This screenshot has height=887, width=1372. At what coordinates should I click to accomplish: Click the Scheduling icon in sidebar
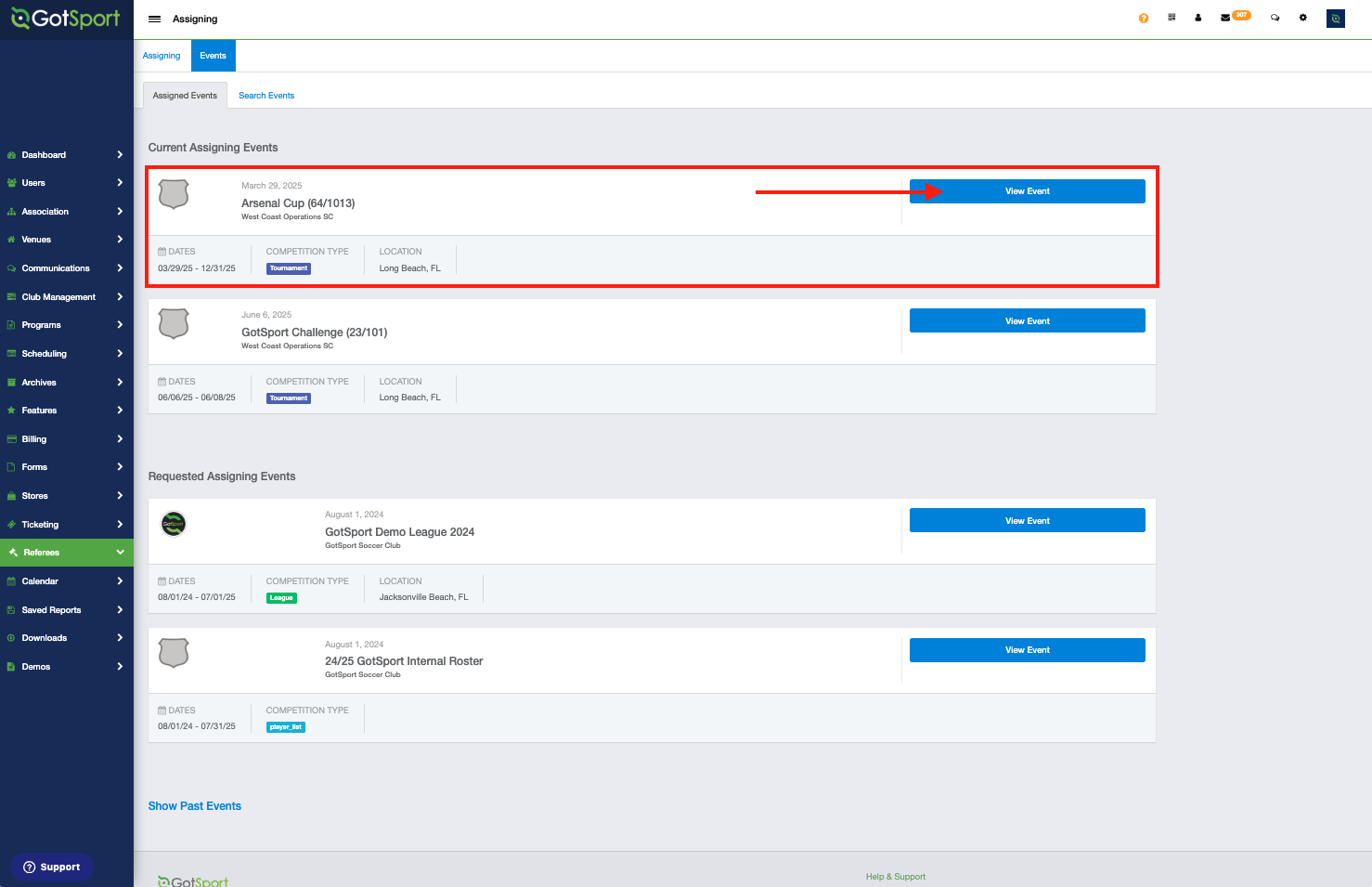pyautogui.click(x=11, y=354)
